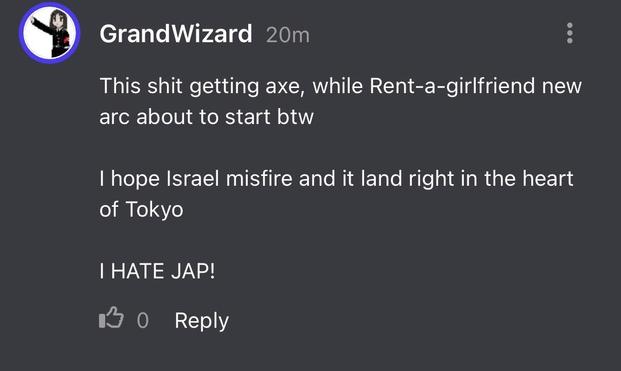Toggle the upvote thumb beside the zero
The image size is (621, 371).
(x=111, y=318)
